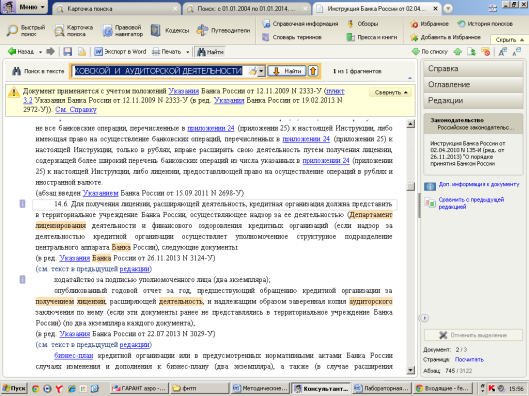
Task: Click the folder icon with red mark
Action: click(x=485, y=52)
